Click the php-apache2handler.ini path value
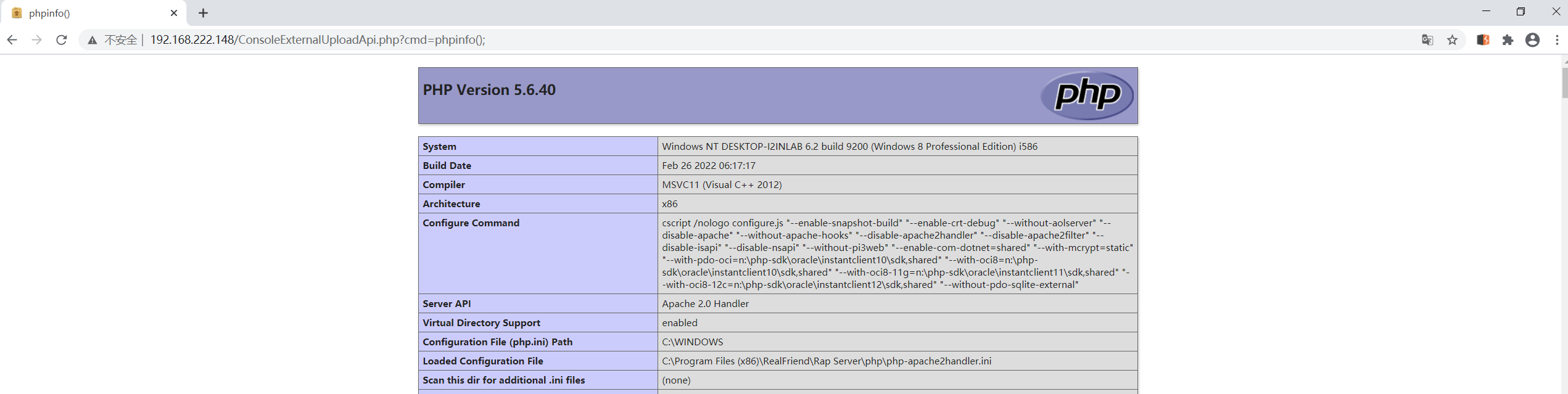Screen dimensions: 1568x394 coord(827,361)
